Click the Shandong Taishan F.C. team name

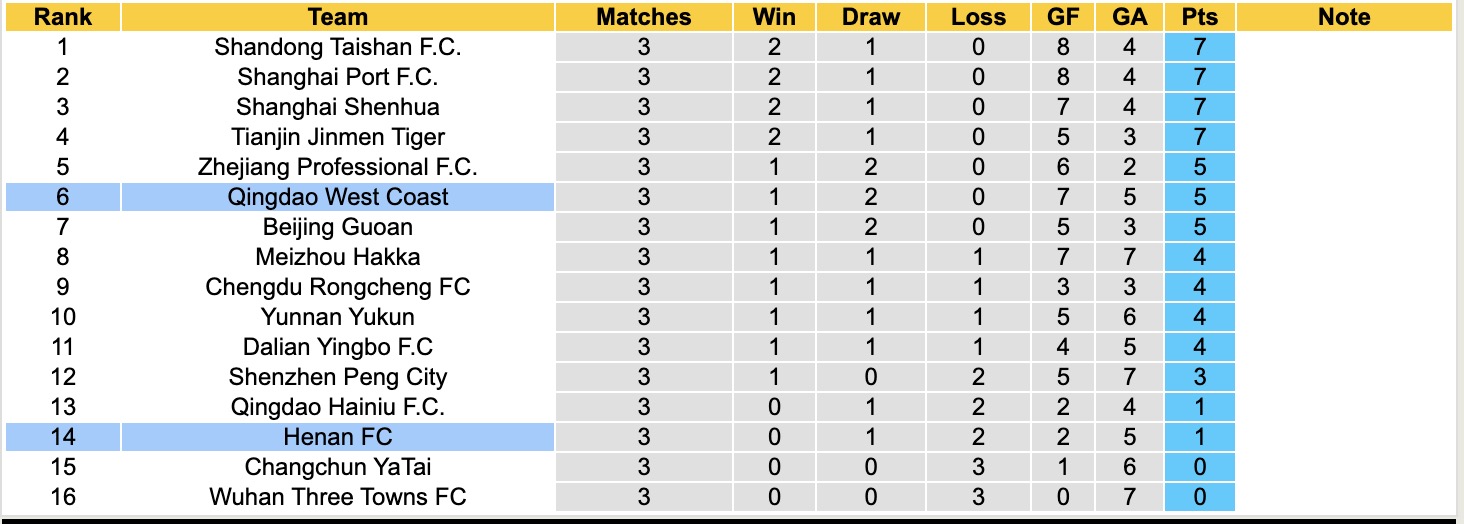(x=338, y=47)
